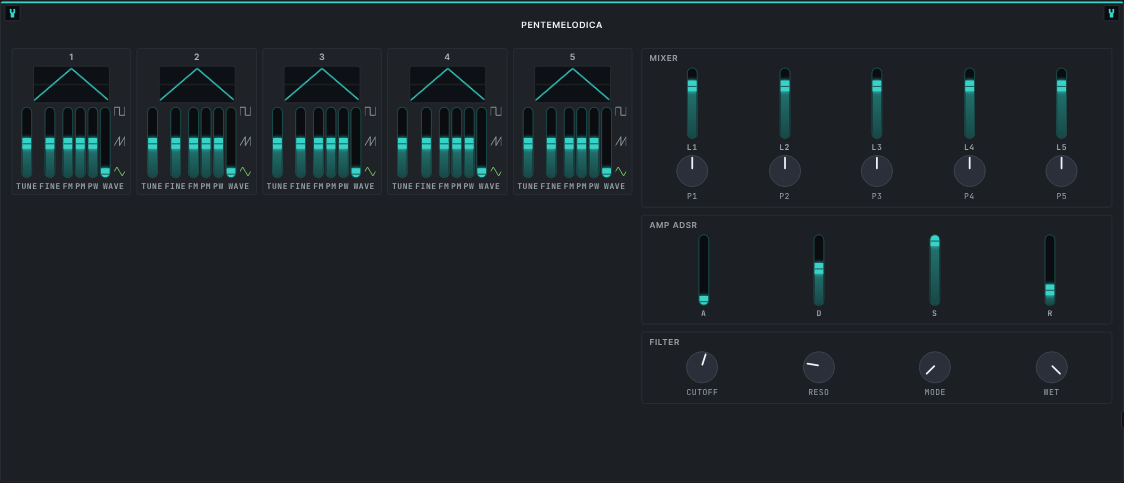The image size is (1124, 483).
Task: Click oscillator 3 TUNE slider
Action: [x=277, y=143]
